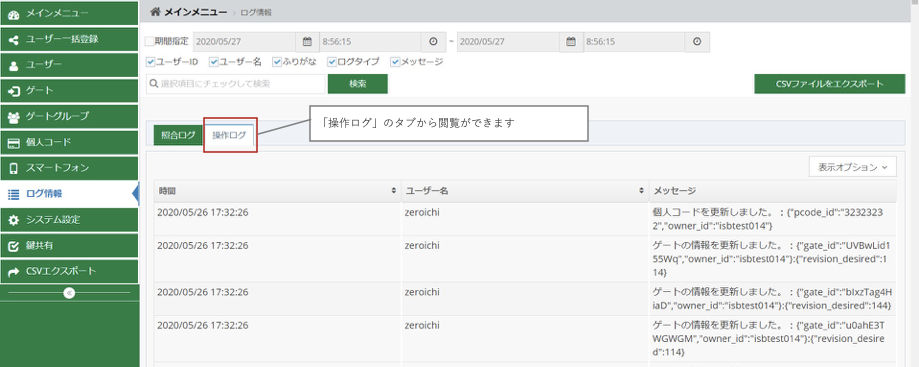Click the 選択項目にチェックして検索 search field
The height and width of the screenshot is (367, 919).
pyautogui.click(x=235, y=84)
